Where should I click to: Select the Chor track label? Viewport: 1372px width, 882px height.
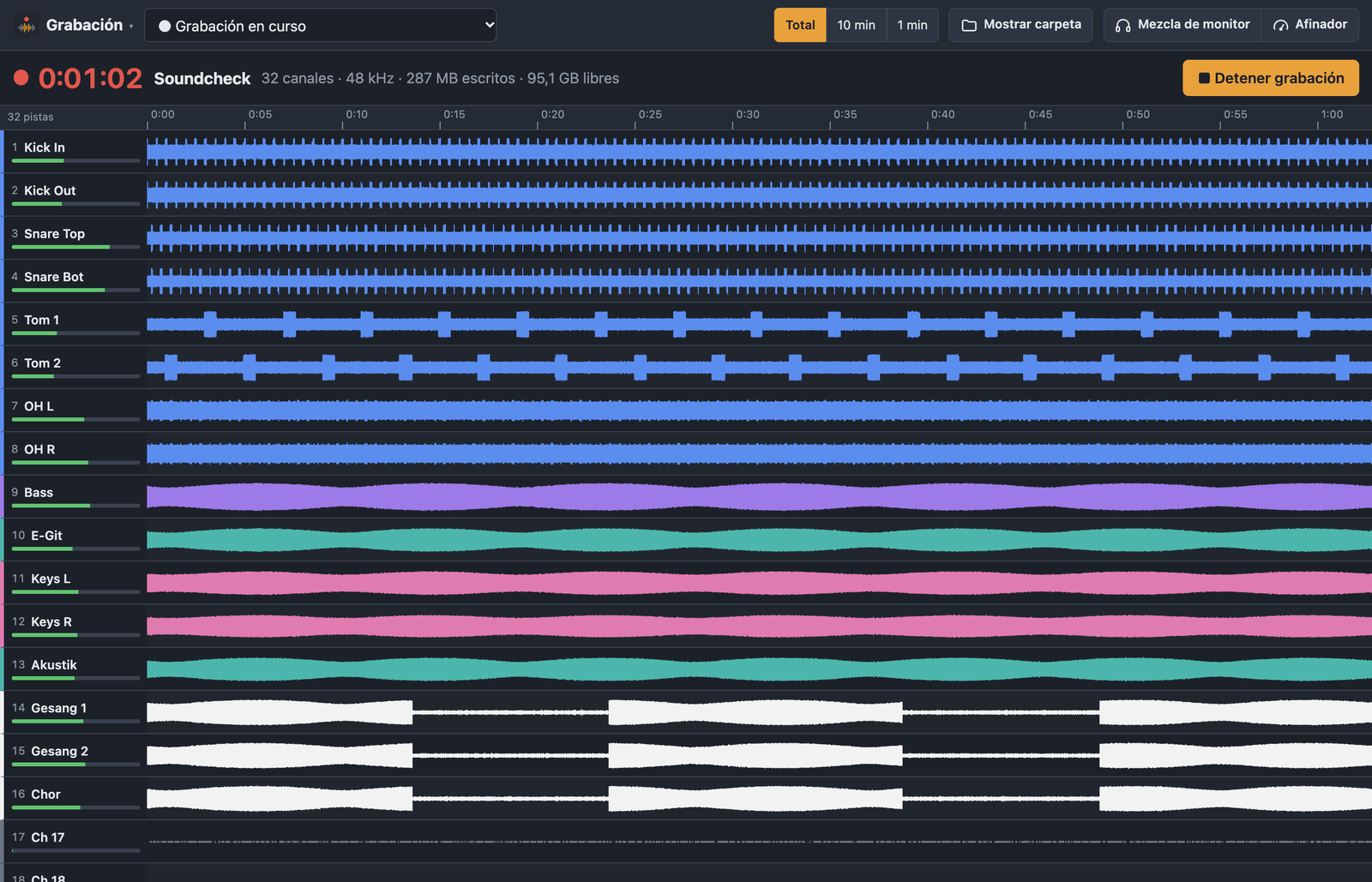45,794
